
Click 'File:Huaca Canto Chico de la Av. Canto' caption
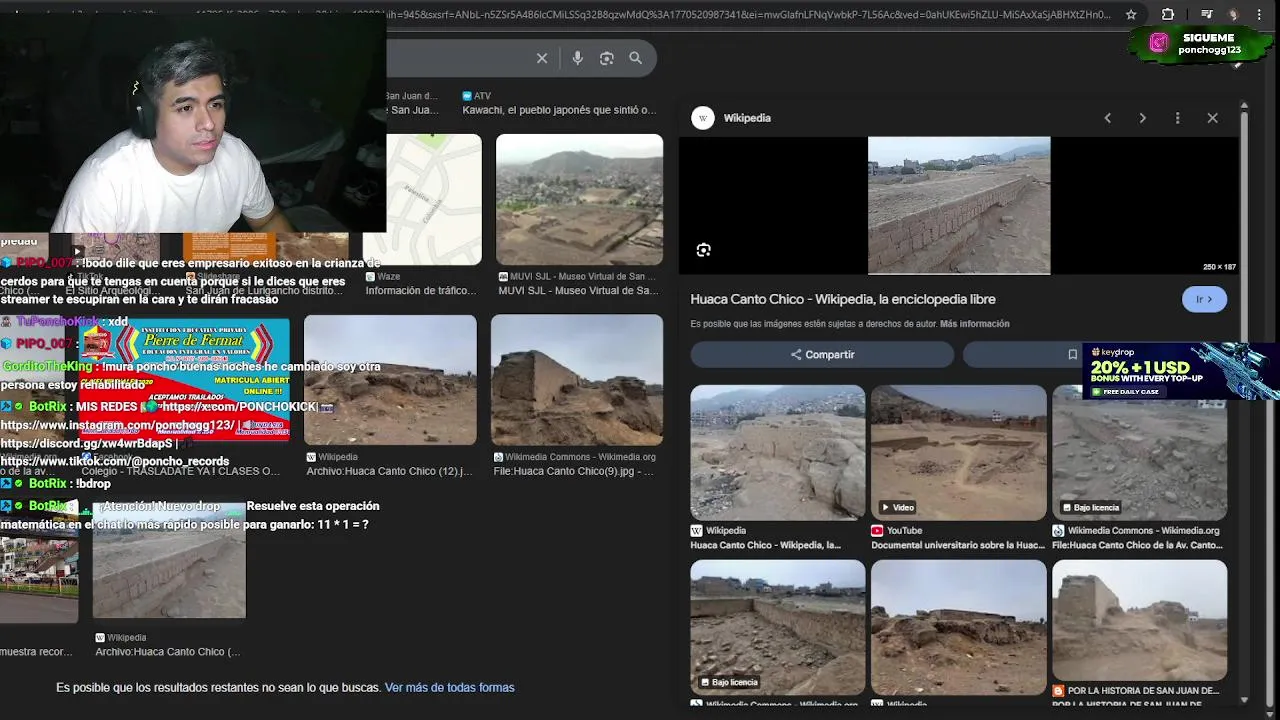pyautogui.click(x=1137, y=545)
